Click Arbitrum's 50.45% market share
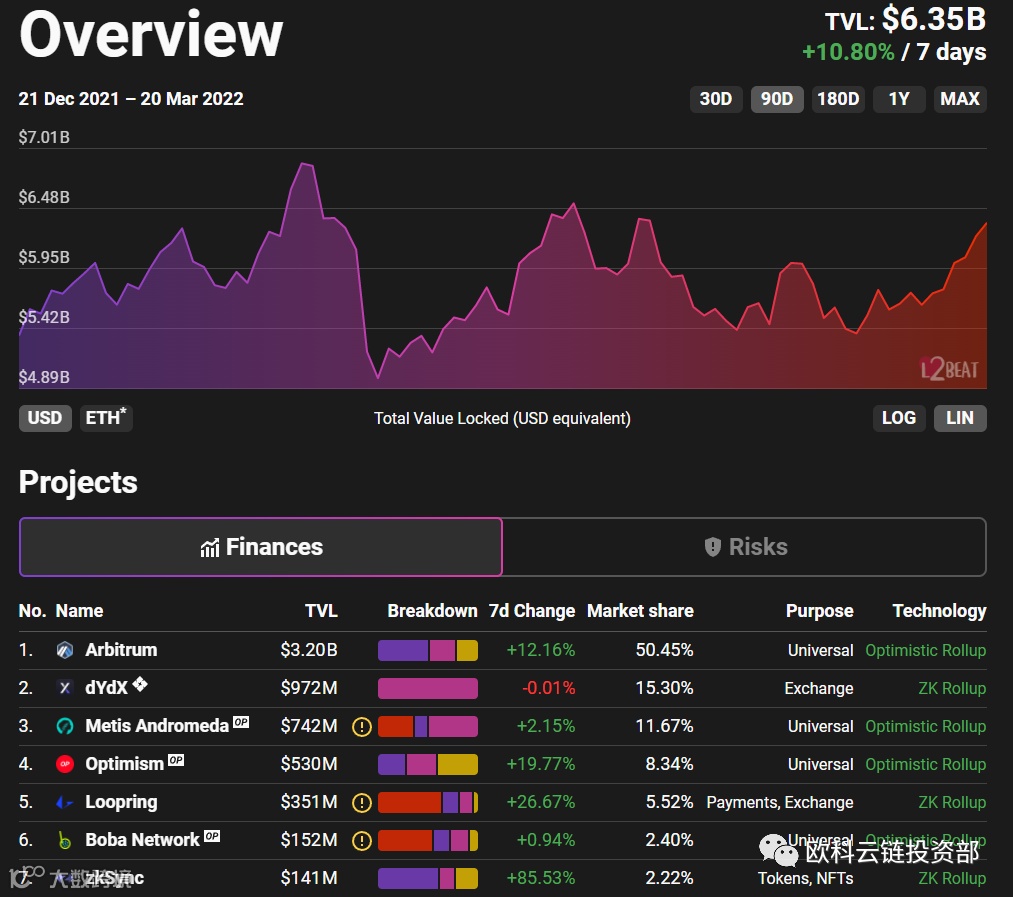 click(x=665, y=650)
